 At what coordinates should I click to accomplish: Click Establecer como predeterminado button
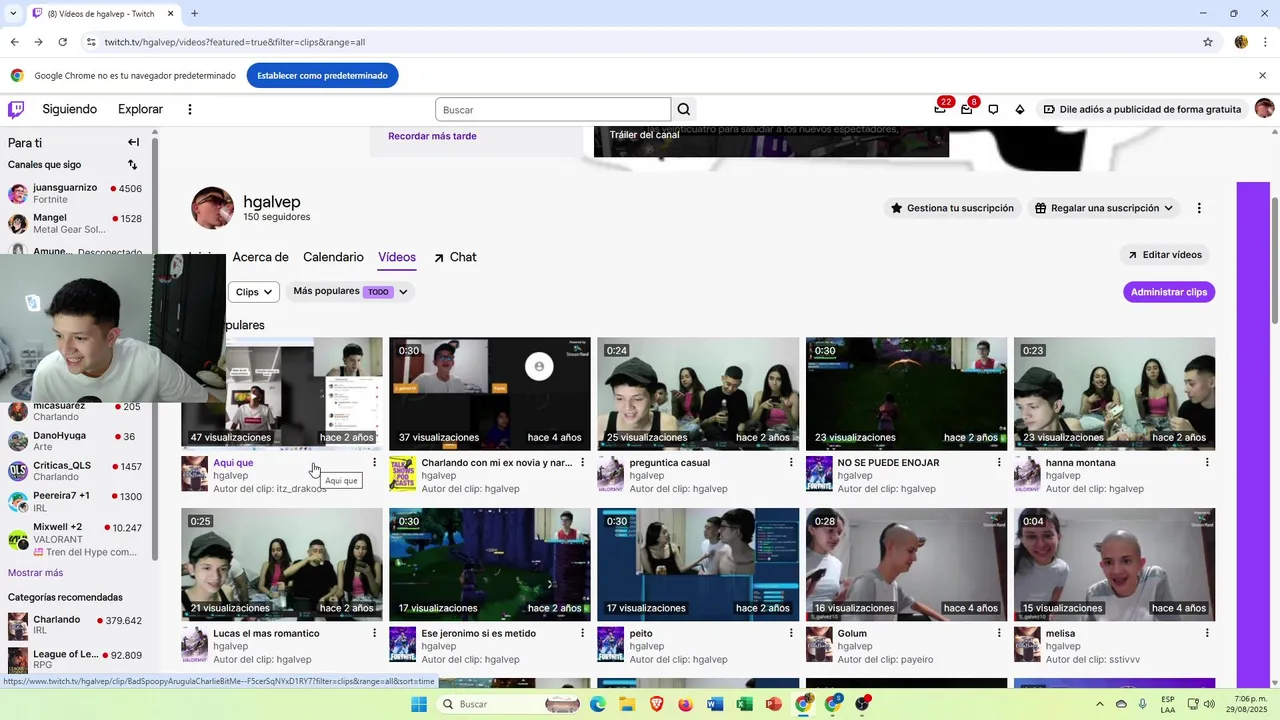tap(322, 75)
